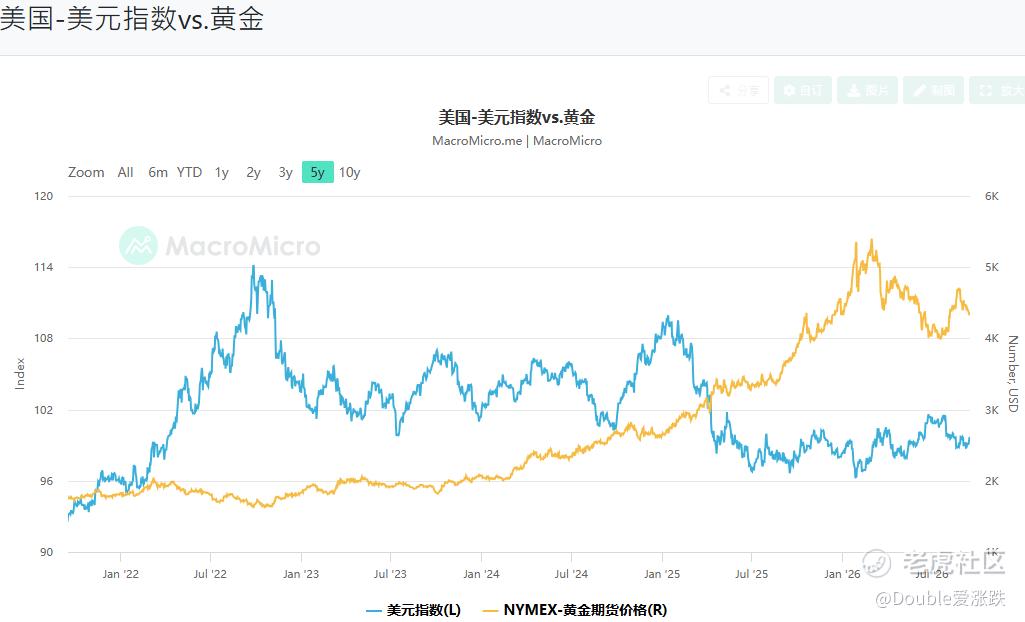
Task: Toggle the NYMEX-黄金期货价格(R) legend series
Action: point(575,610)
